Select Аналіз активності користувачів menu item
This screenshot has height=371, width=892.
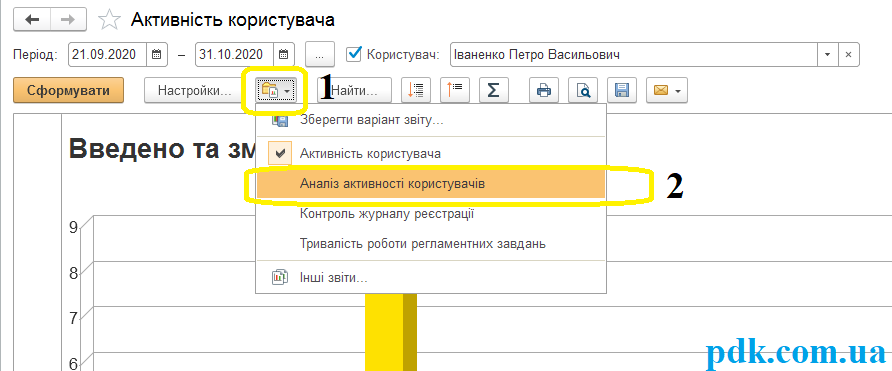(x=431, y=184)
